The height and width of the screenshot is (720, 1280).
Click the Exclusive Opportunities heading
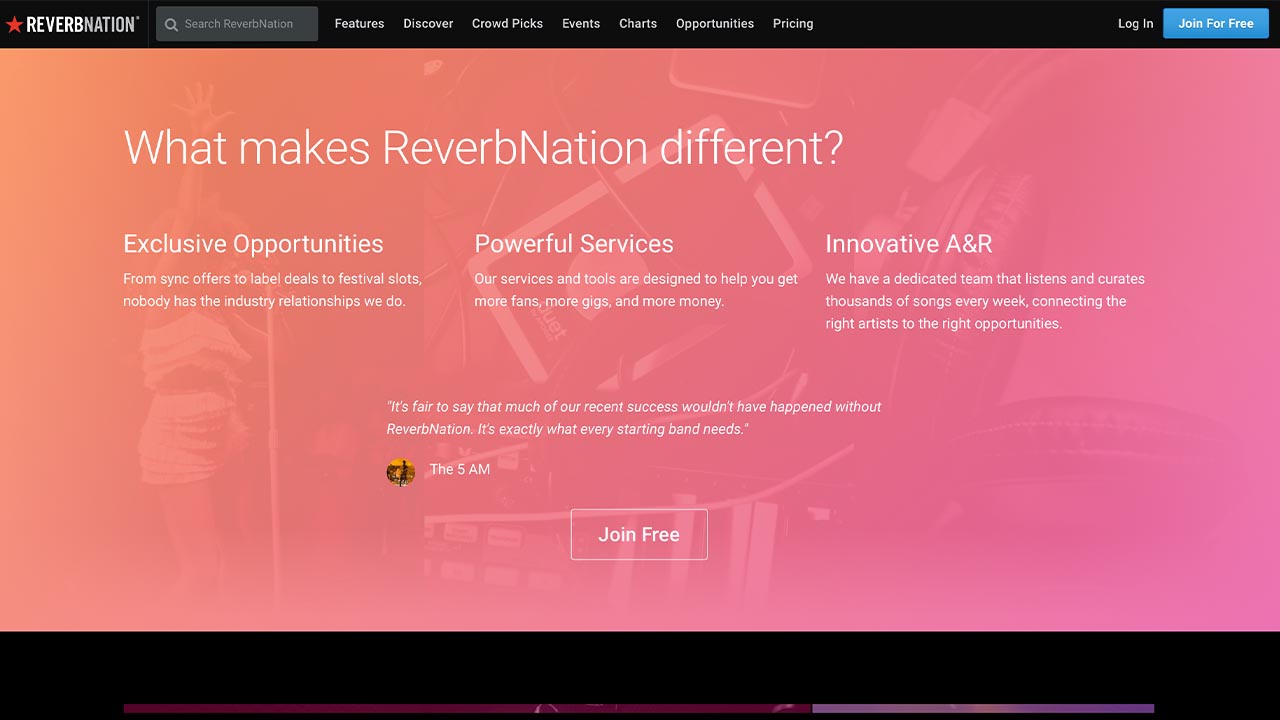[253, 244]
